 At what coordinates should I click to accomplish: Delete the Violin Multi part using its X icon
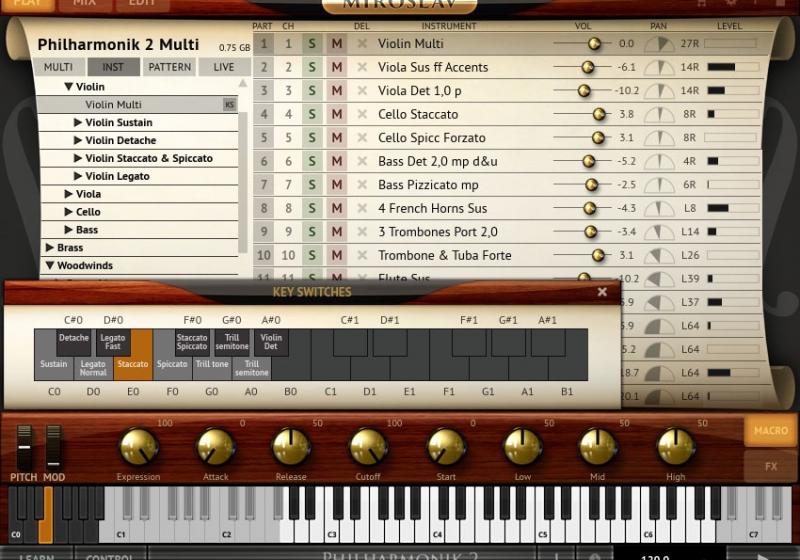(362, 44)
